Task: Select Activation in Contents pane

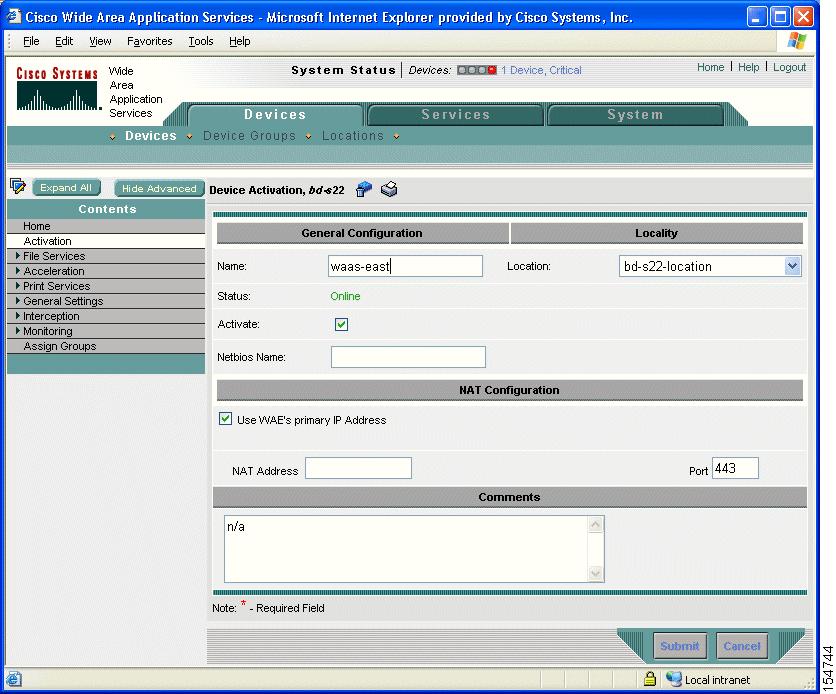Action: [x=106, y=241]
